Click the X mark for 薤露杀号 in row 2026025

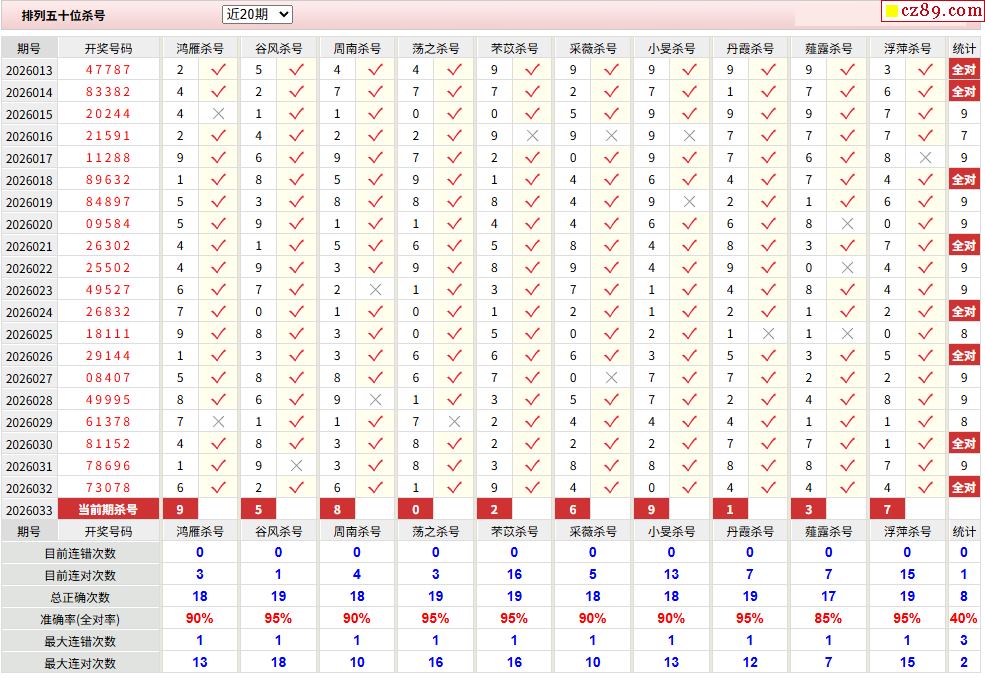(847, 334)
